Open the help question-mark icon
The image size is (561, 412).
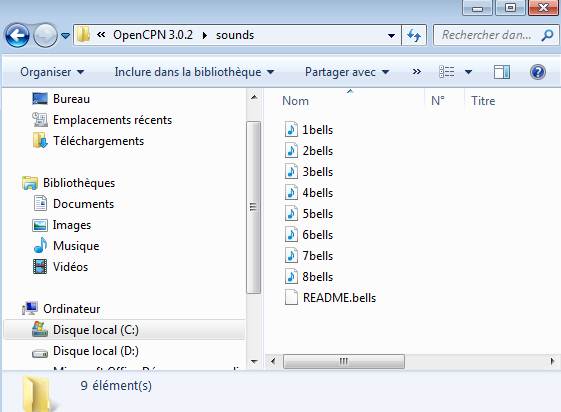[537, 72]
